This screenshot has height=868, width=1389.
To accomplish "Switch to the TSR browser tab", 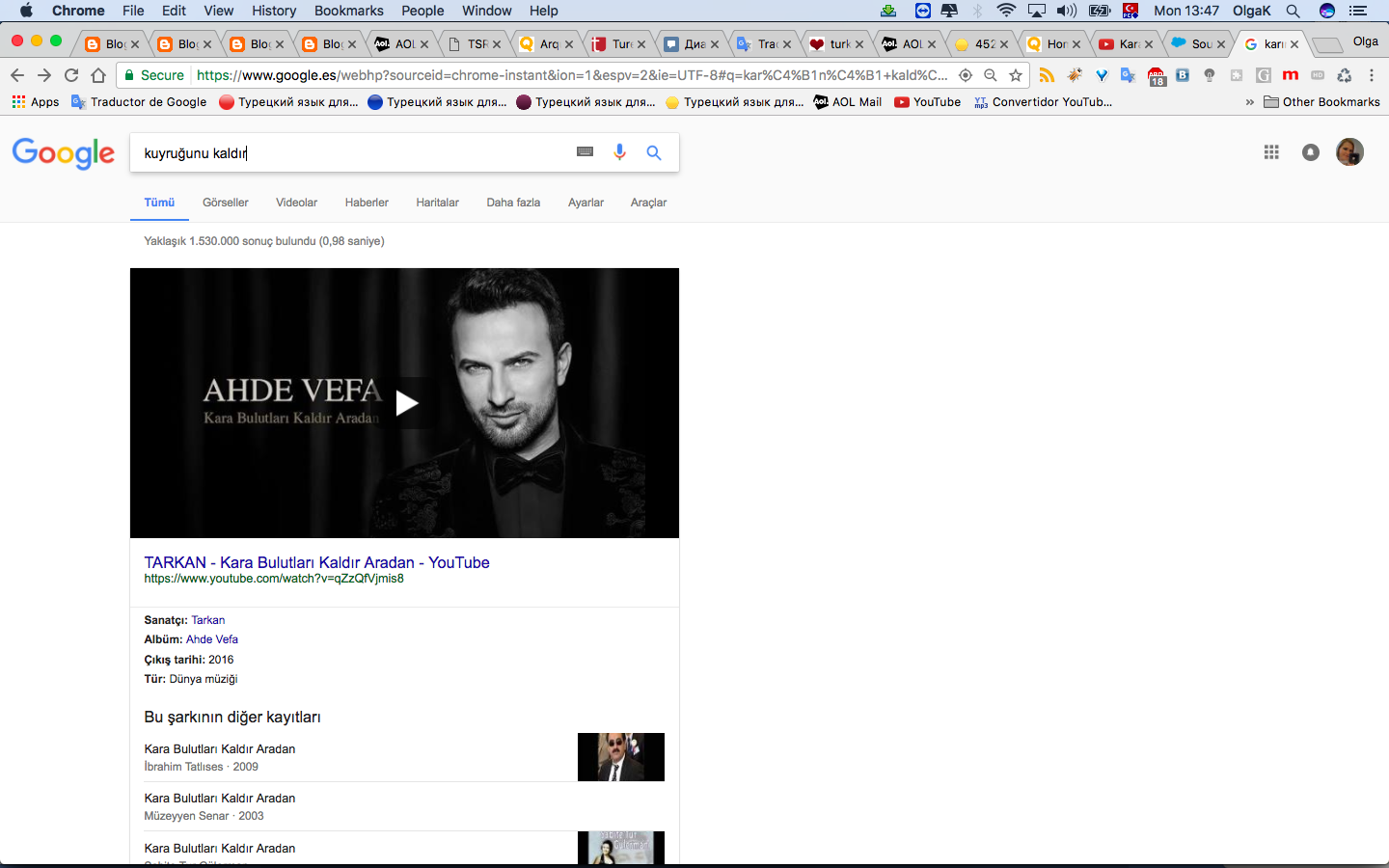I will [476, 44].
